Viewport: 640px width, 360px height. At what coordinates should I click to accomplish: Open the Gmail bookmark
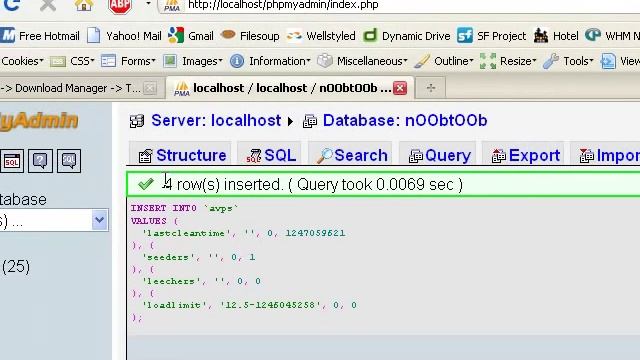tap(191, 36)
